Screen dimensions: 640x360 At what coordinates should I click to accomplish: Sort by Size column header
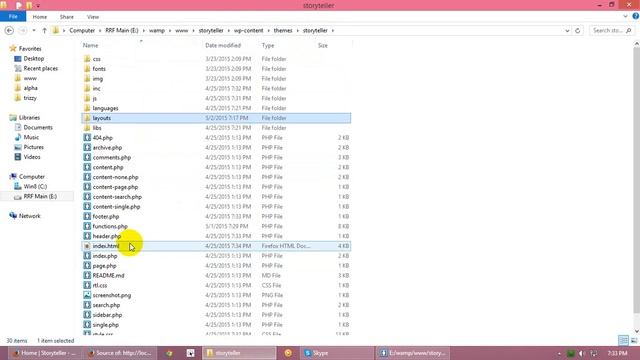(x=322, y=45)
